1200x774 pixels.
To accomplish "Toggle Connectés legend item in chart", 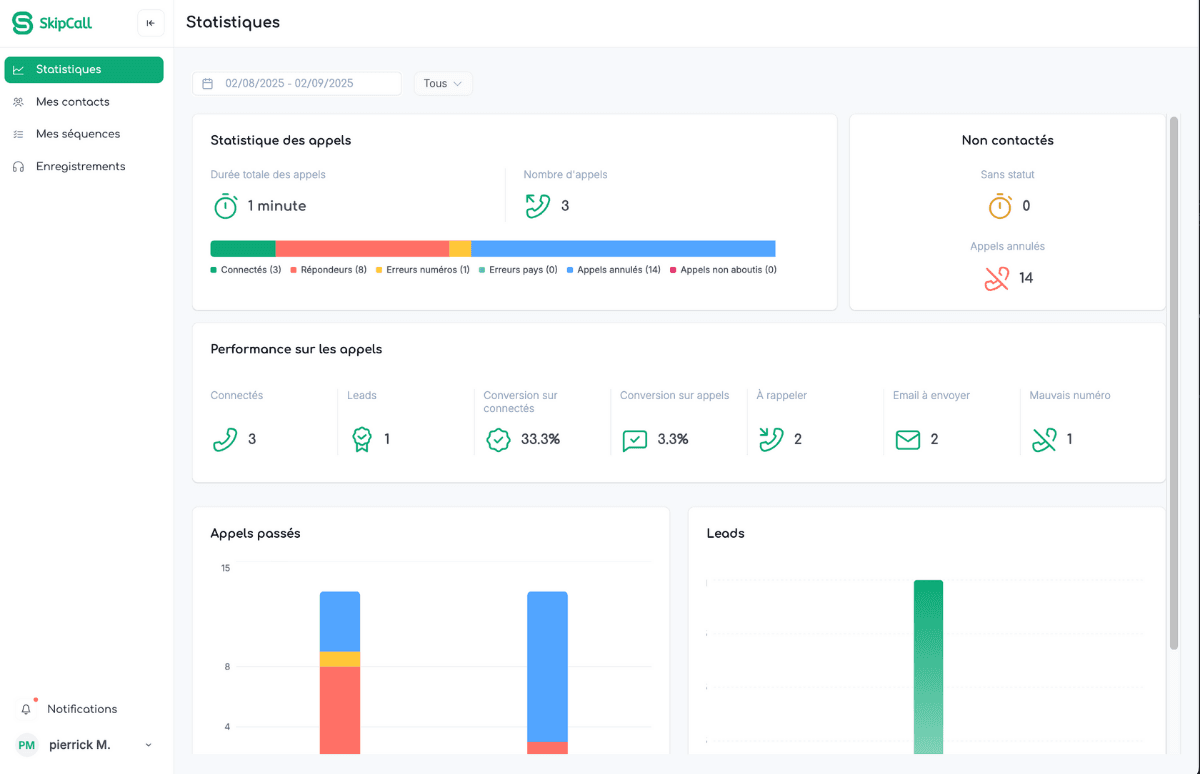I will (x=246, y=270).
